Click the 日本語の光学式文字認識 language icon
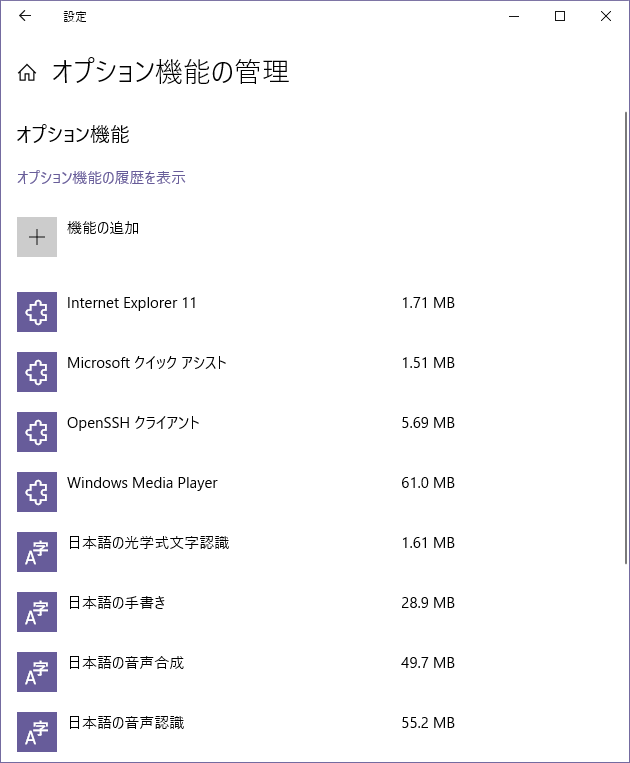The height and width of the screenshot is (763, 630). (x=37, y=552)
